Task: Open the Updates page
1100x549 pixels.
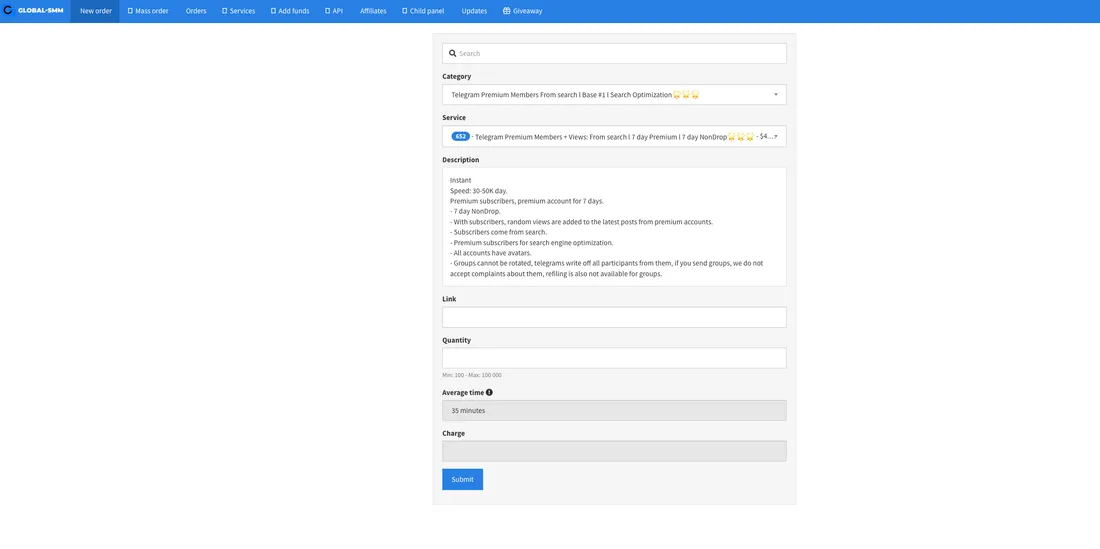Action: click(474, 11)
